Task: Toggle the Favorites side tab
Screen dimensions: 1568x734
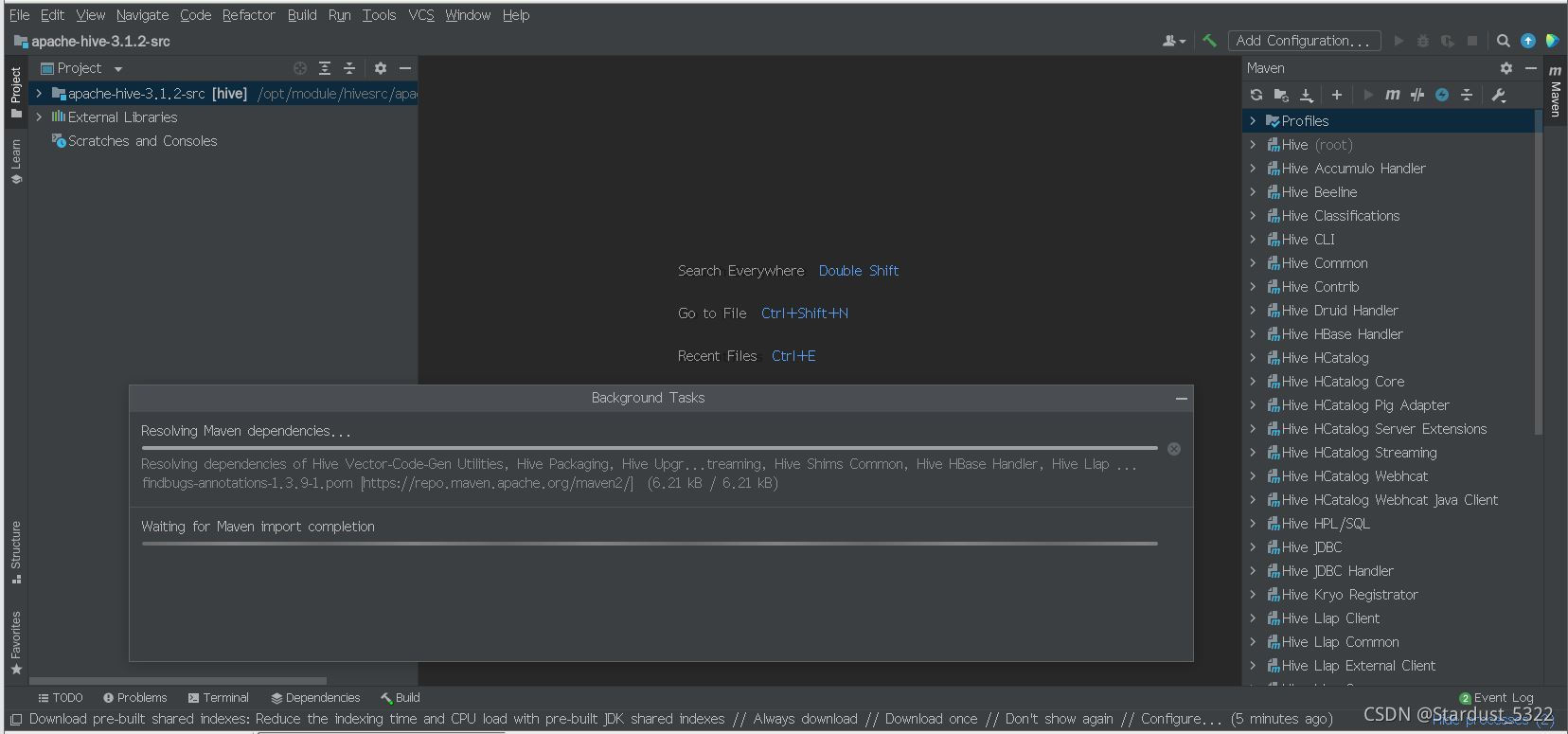Action: [x=16, y=642]
